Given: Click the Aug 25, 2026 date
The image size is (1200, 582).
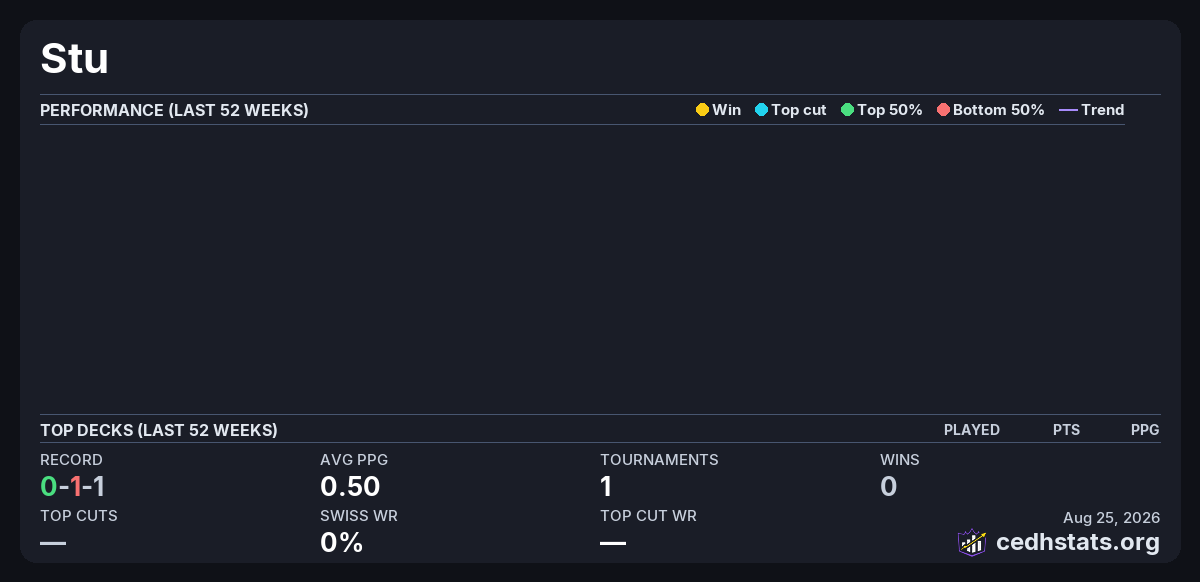Looking at the screenshot, I should 1111,518.
